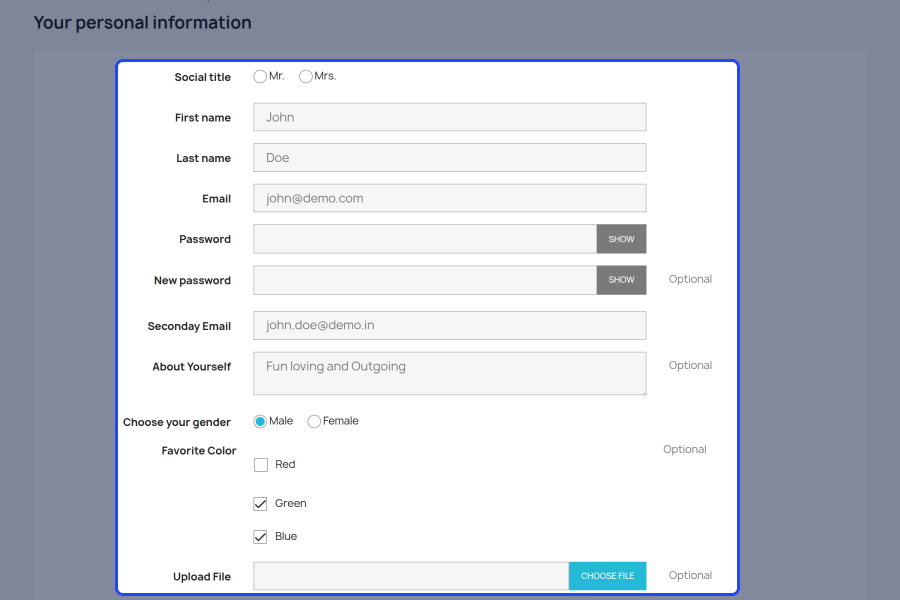Screen dimensions: 900x600
Task: Click the CHOOSE FILE button
Action: tap(607, 576)
